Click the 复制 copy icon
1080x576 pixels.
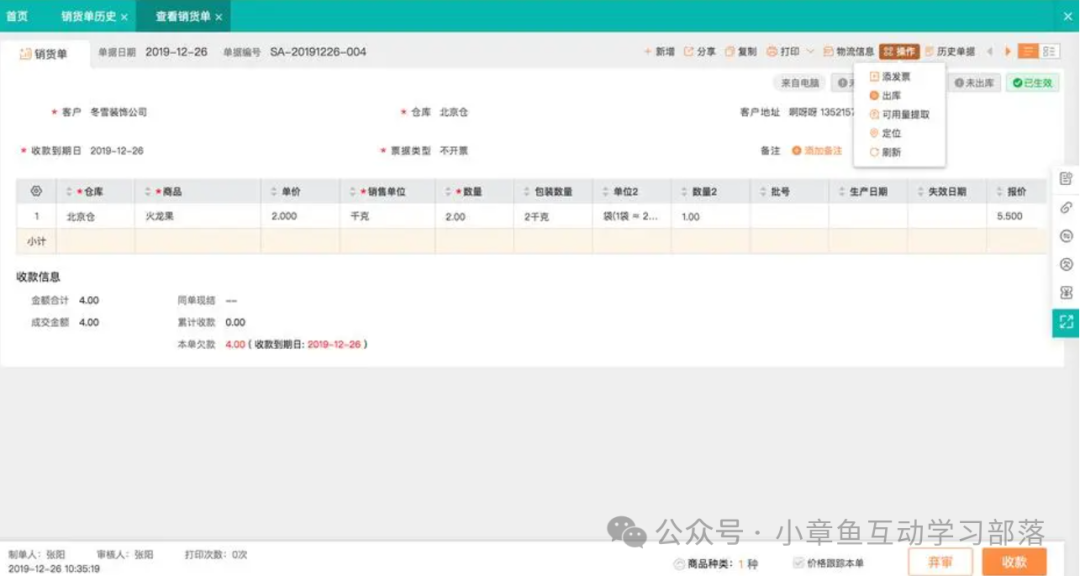(730, 52)
